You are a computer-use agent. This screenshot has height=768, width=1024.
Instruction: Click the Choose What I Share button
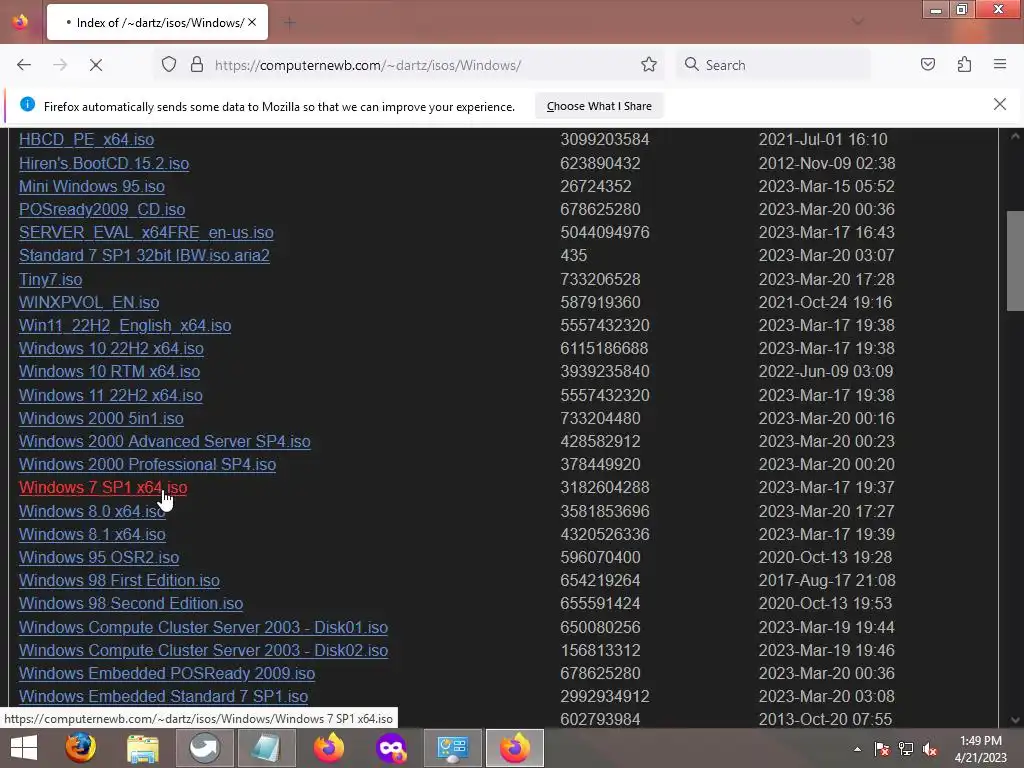(x=599, y=106)
